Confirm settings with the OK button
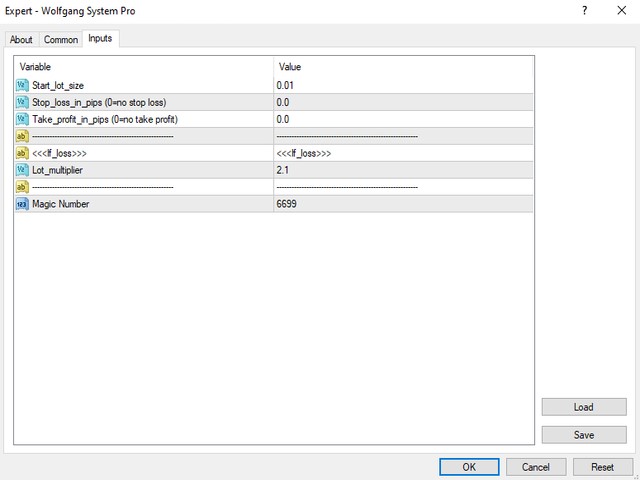This screenshot has width=640, height=480. pos(469,467)
